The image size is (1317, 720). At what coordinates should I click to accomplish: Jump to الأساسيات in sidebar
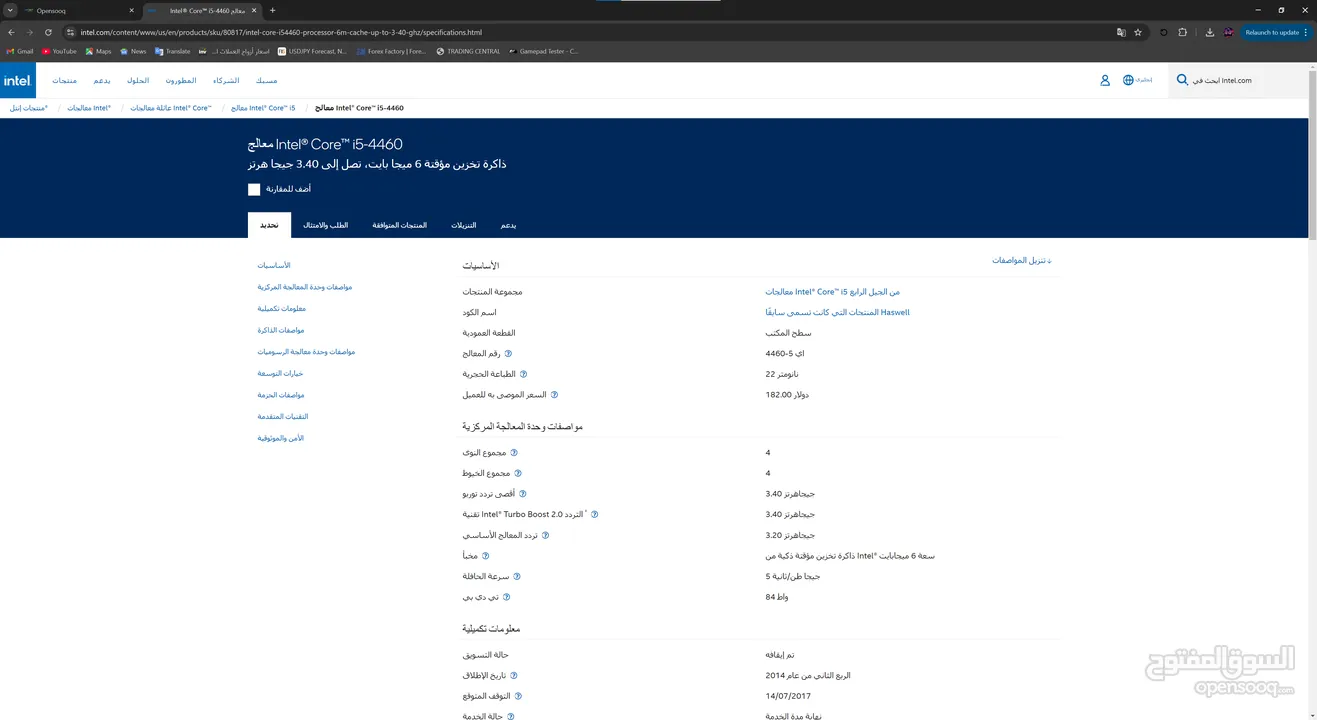[274, 265]
